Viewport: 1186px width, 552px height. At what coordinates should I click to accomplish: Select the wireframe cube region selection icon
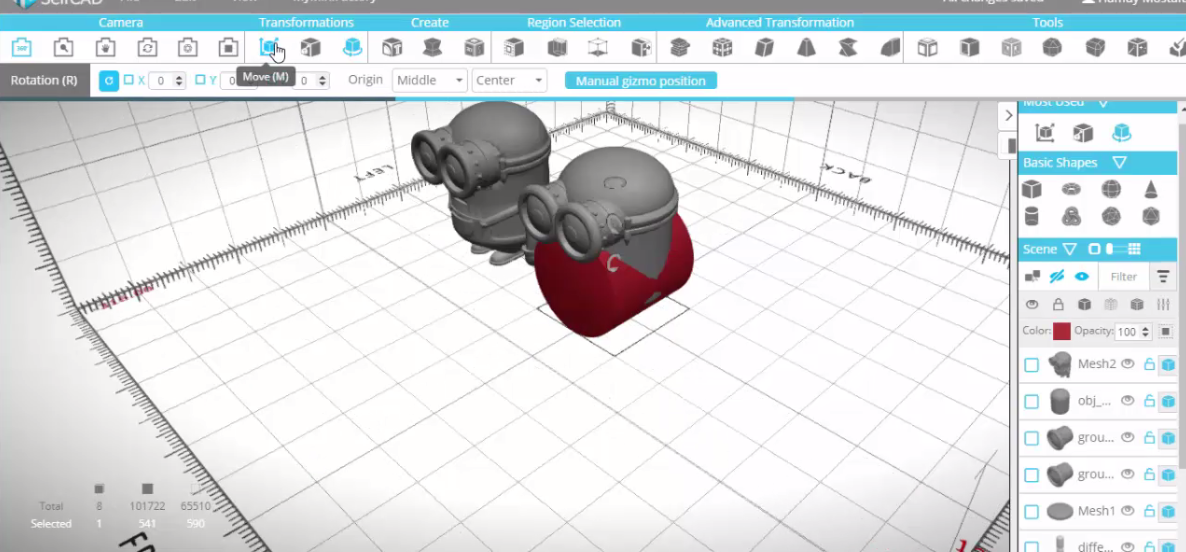tap(598, 48)
